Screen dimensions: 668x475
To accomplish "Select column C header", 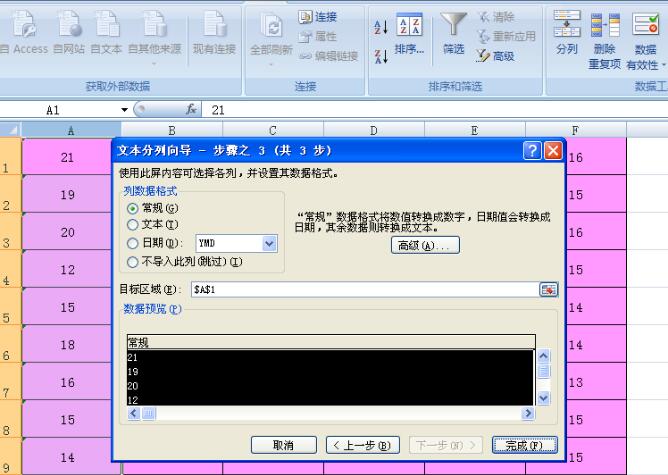I will pyautogui.click(x=273, y=130).
